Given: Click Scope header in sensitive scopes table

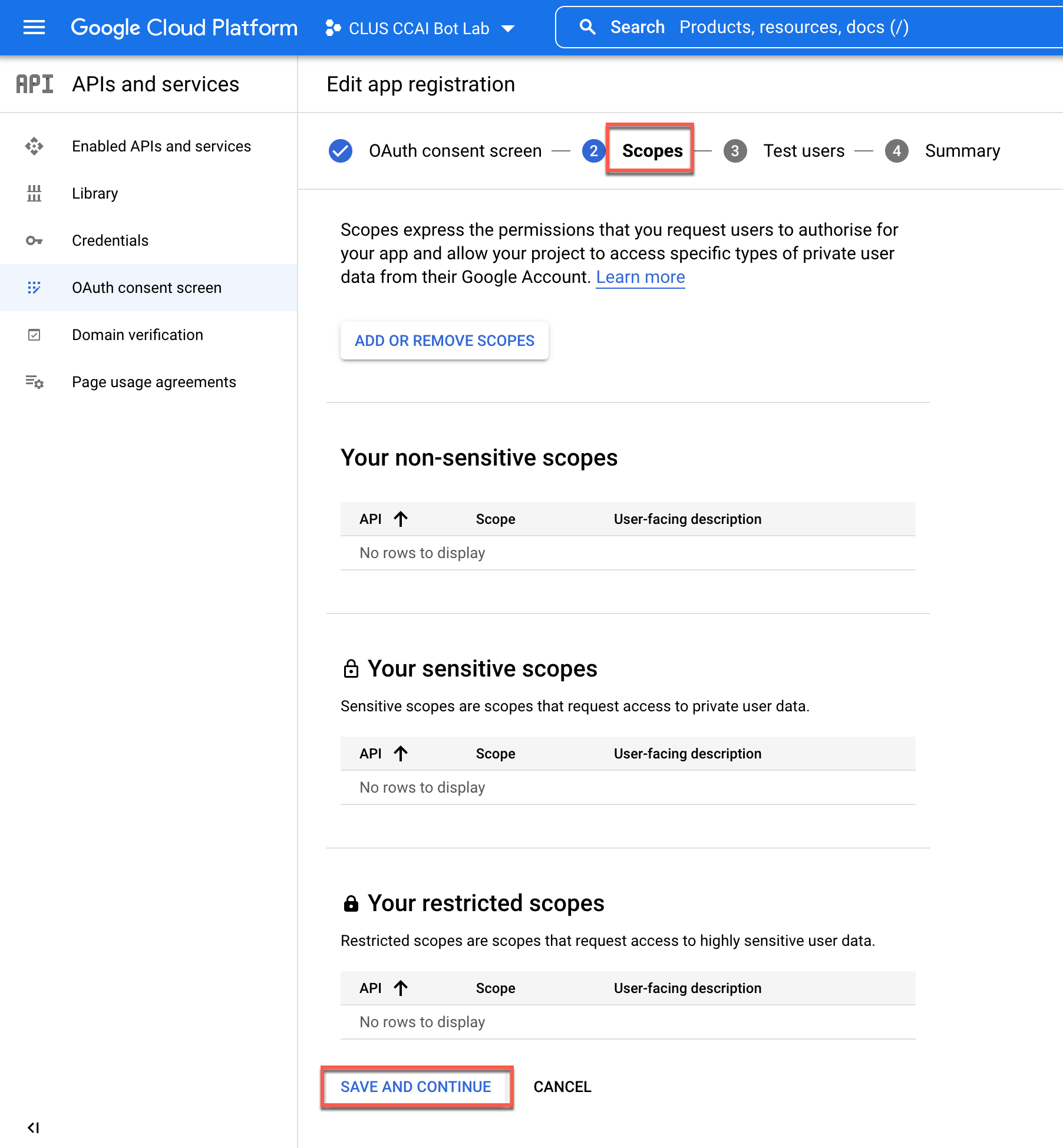Looking at the screenshot, I should [496, 754].
